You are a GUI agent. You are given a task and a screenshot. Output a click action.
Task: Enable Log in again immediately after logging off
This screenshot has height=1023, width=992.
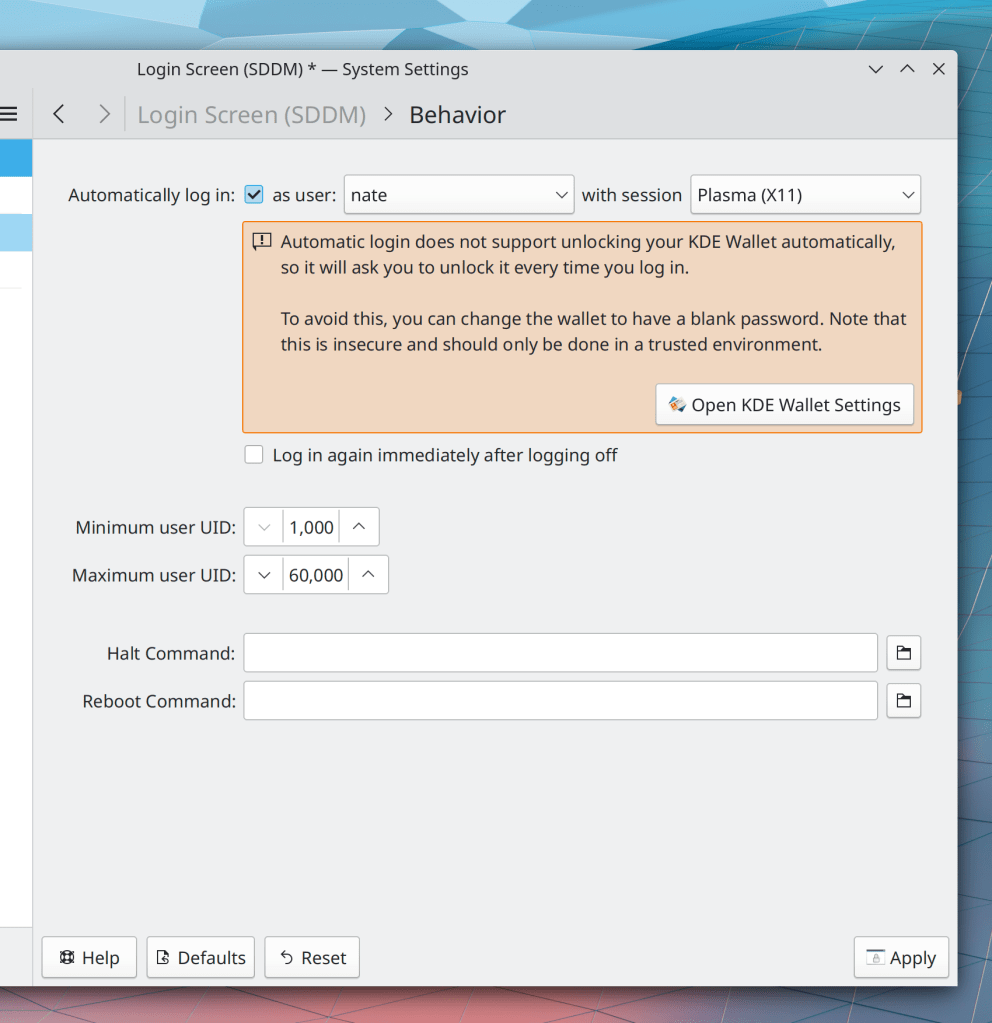click(254, 455)
